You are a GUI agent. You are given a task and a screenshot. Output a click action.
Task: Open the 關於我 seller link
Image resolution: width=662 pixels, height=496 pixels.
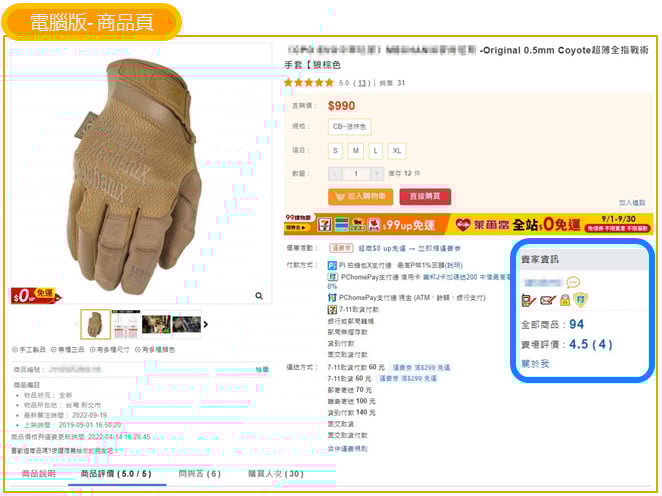point(535,363)
